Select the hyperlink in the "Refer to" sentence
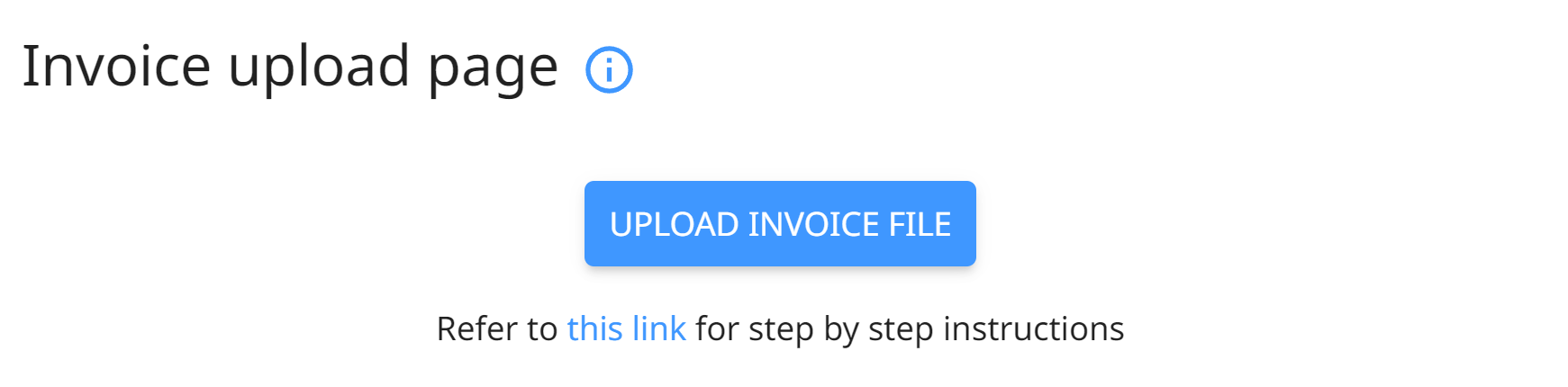 click(x=627, y=328)
